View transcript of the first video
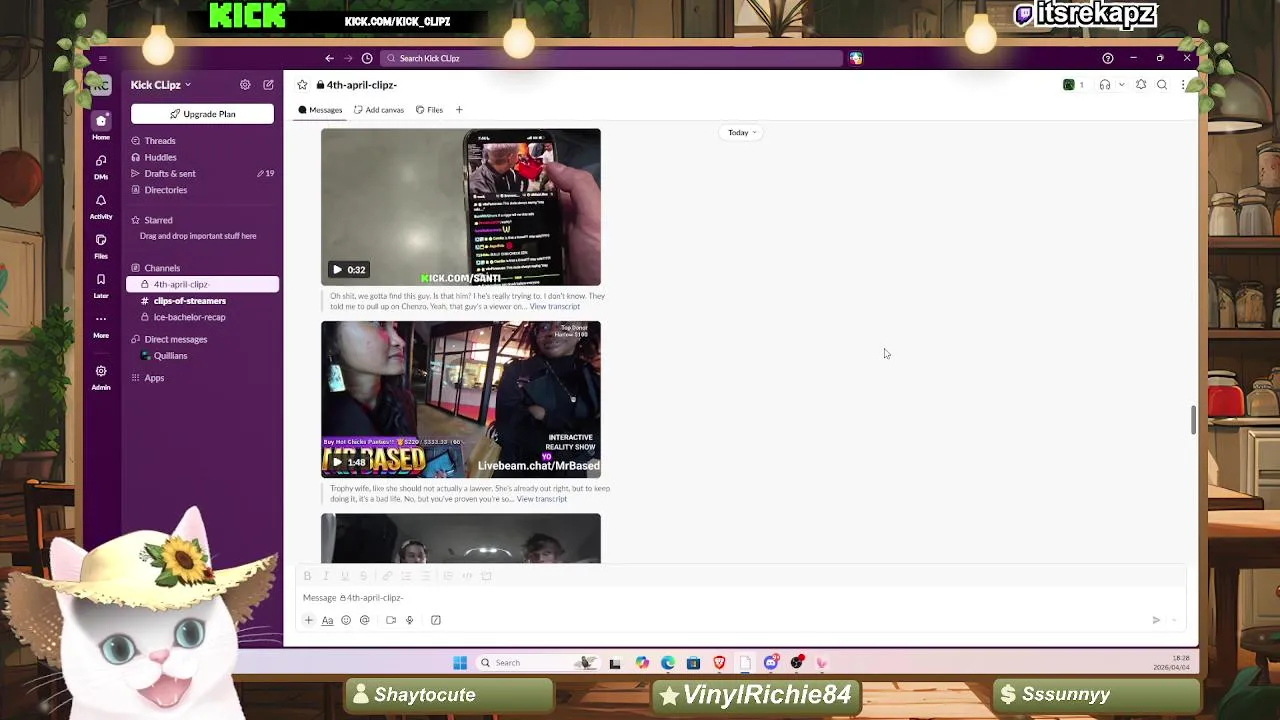Image resolution: width=1280 pixels, height=720 pixels. [x=555, y=306]
